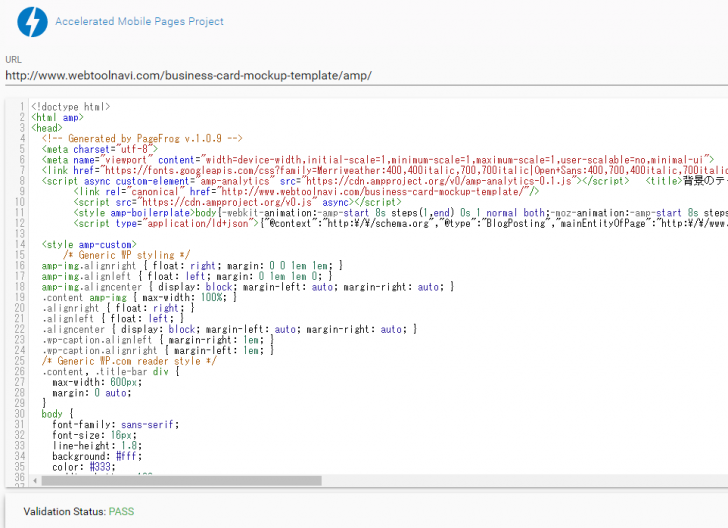Viewport: 728px width, 528px height.
Task: Open the Accelerated Mobile Pages Project link
Action: pyautogui.click(x=139, y=21)
